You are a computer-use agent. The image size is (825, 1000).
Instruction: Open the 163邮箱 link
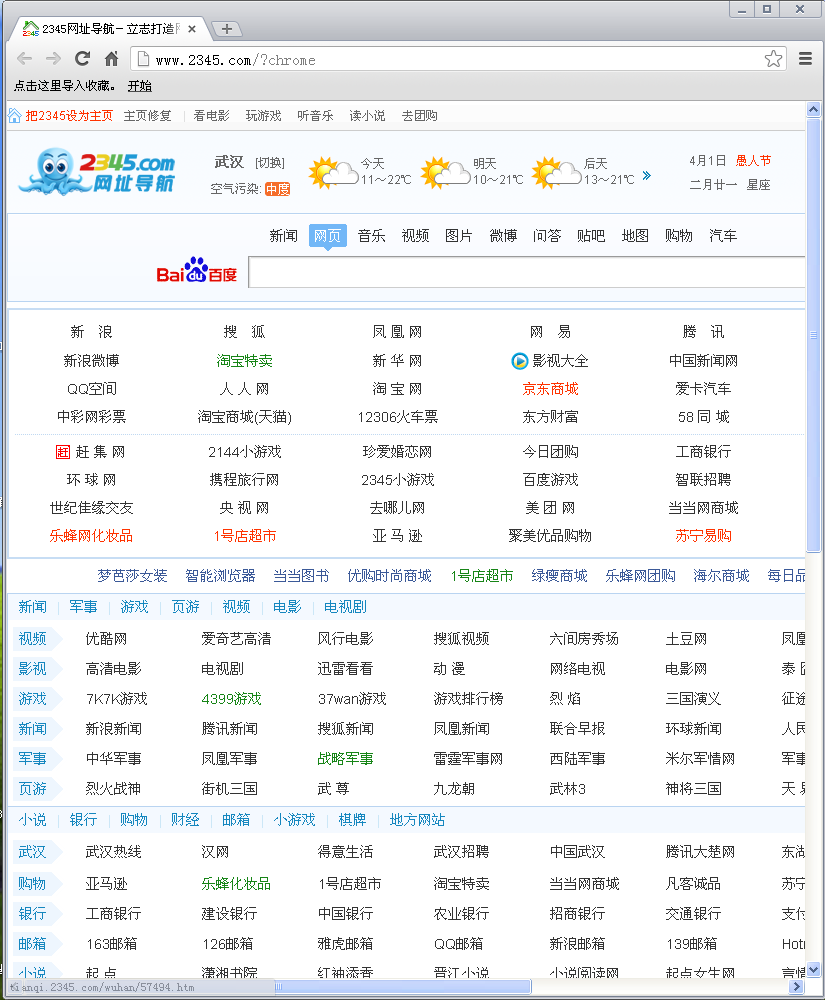tap(112, 944)
